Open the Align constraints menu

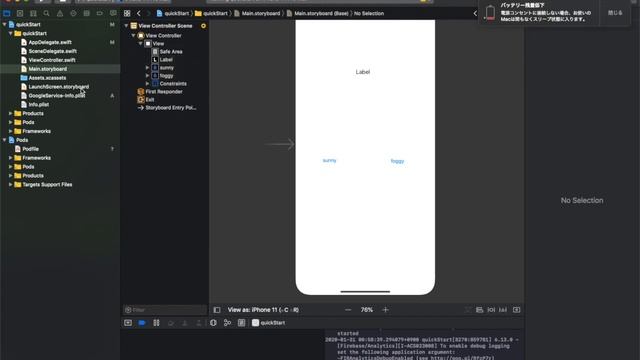480,310
